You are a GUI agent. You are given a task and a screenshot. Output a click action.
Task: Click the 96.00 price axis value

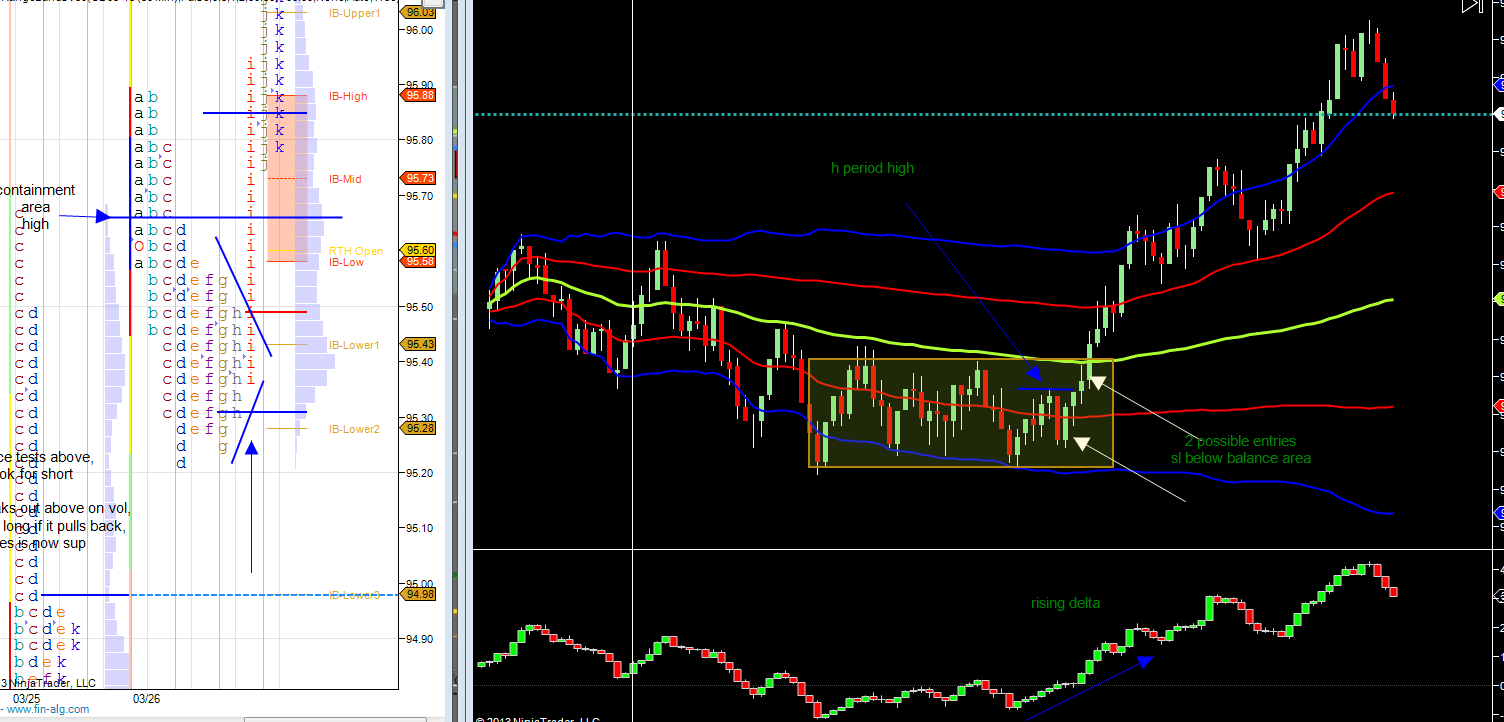coord(420,30)
